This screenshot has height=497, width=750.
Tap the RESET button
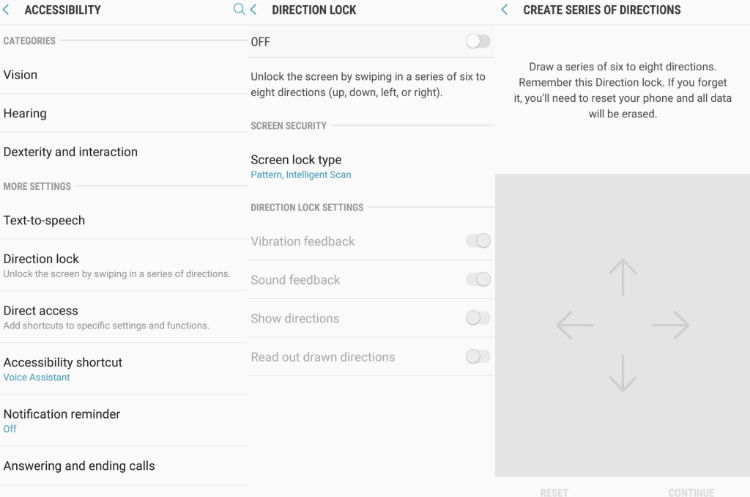554,492
